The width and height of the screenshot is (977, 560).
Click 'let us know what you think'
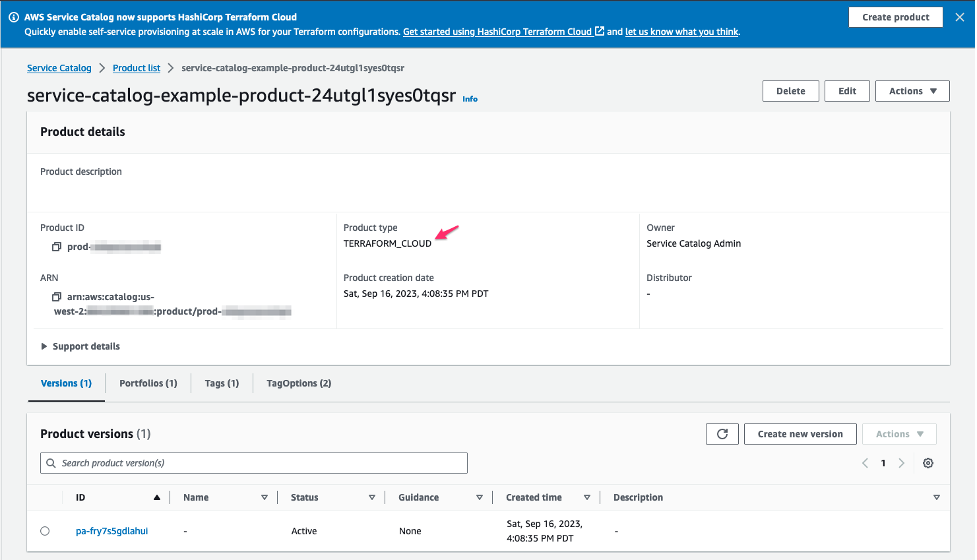point(682,32)
